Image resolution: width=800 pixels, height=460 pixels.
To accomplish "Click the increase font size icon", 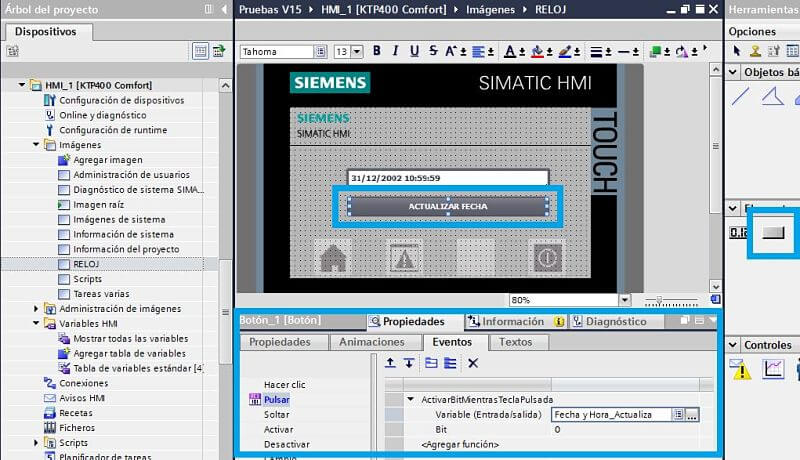I will (451, 51).
